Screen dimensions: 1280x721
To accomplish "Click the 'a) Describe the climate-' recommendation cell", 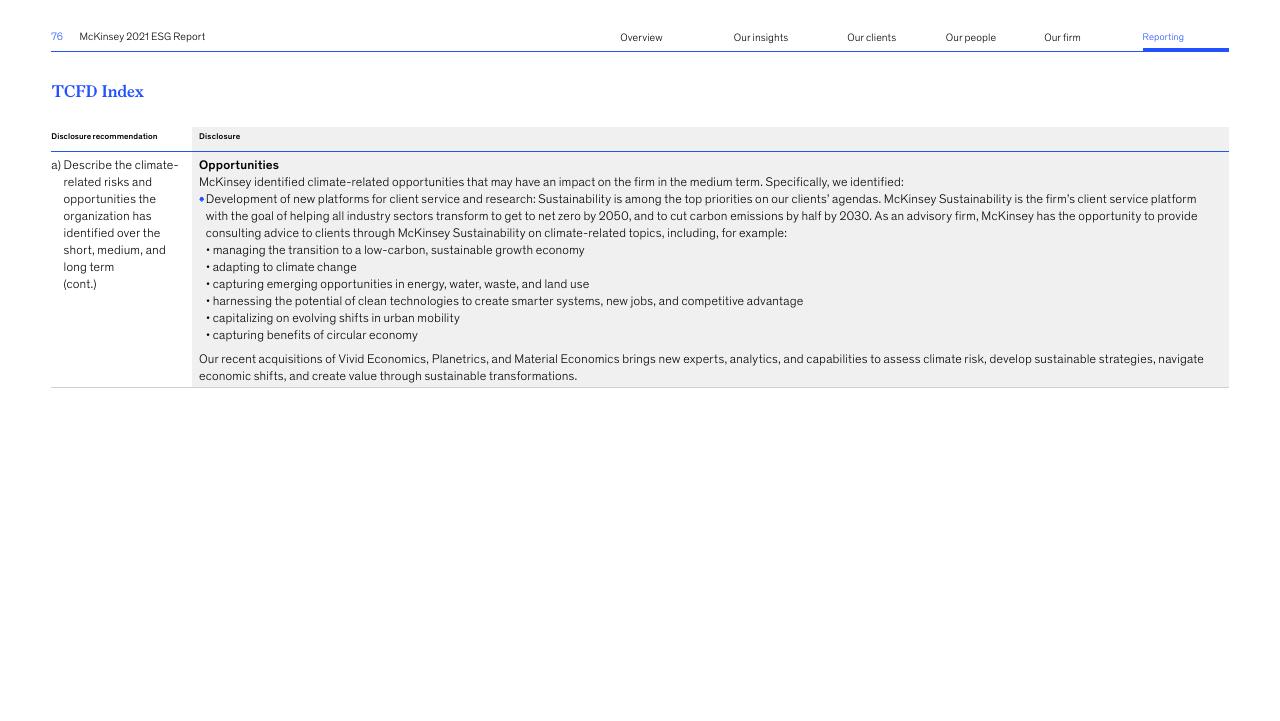I will (x=115, y=224).
